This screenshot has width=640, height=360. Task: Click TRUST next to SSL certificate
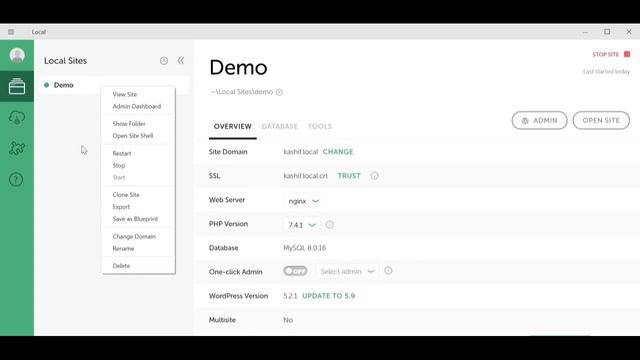[349, 176]
